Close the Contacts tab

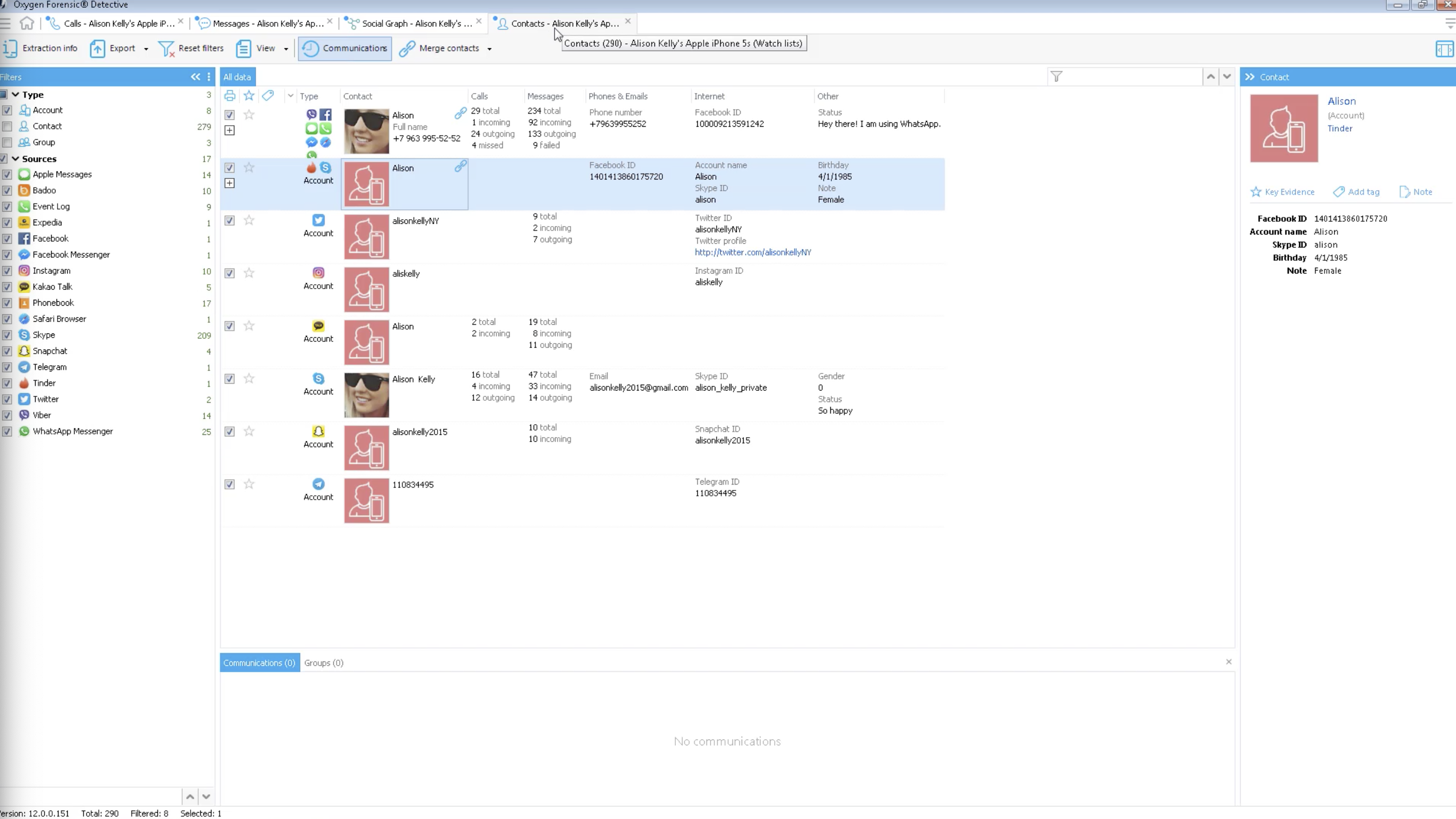(x=628, y=21)
